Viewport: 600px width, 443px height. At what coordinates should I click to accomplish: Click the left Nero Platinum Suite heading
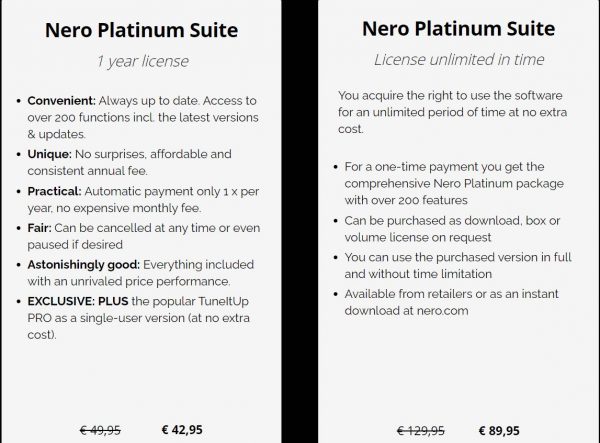(141, 30)
